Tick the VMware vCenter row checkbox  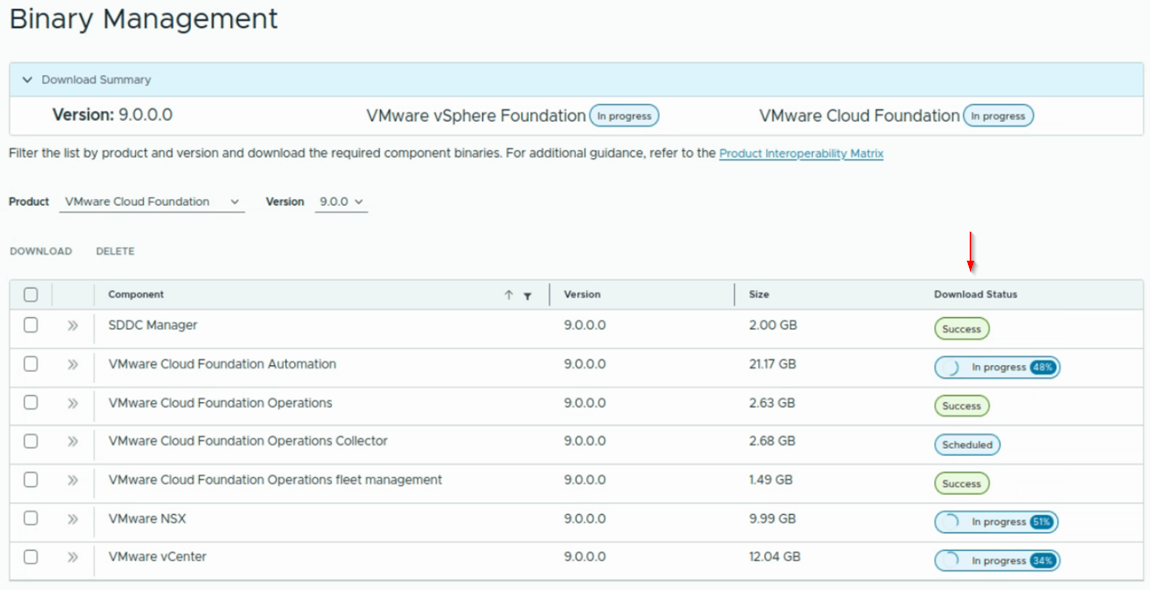31,557
